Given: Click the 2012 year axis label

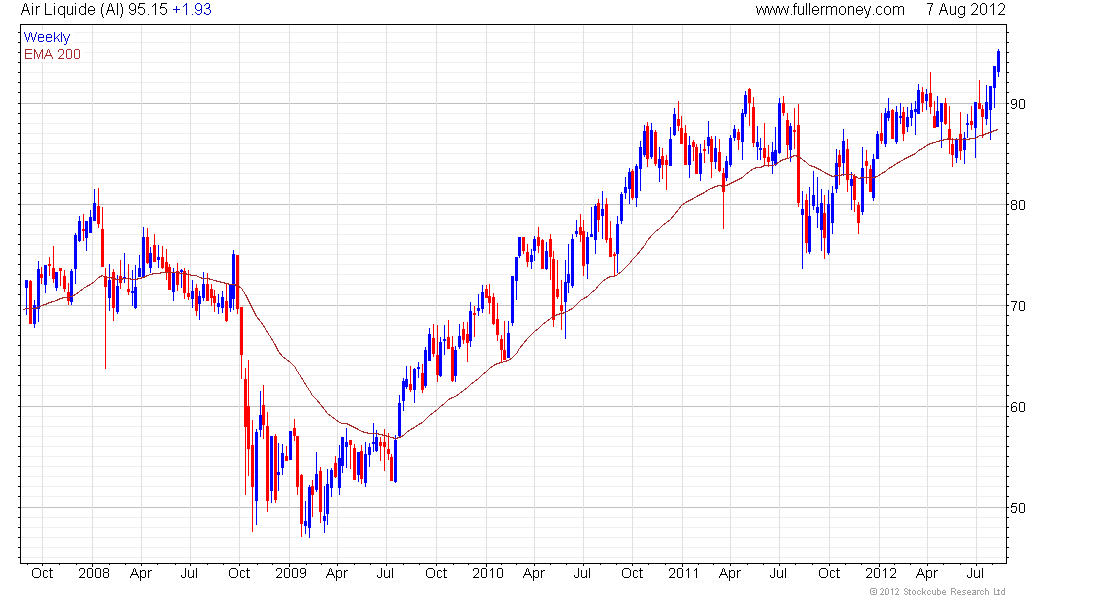Looking at the screenshot, I should (881, 573).
